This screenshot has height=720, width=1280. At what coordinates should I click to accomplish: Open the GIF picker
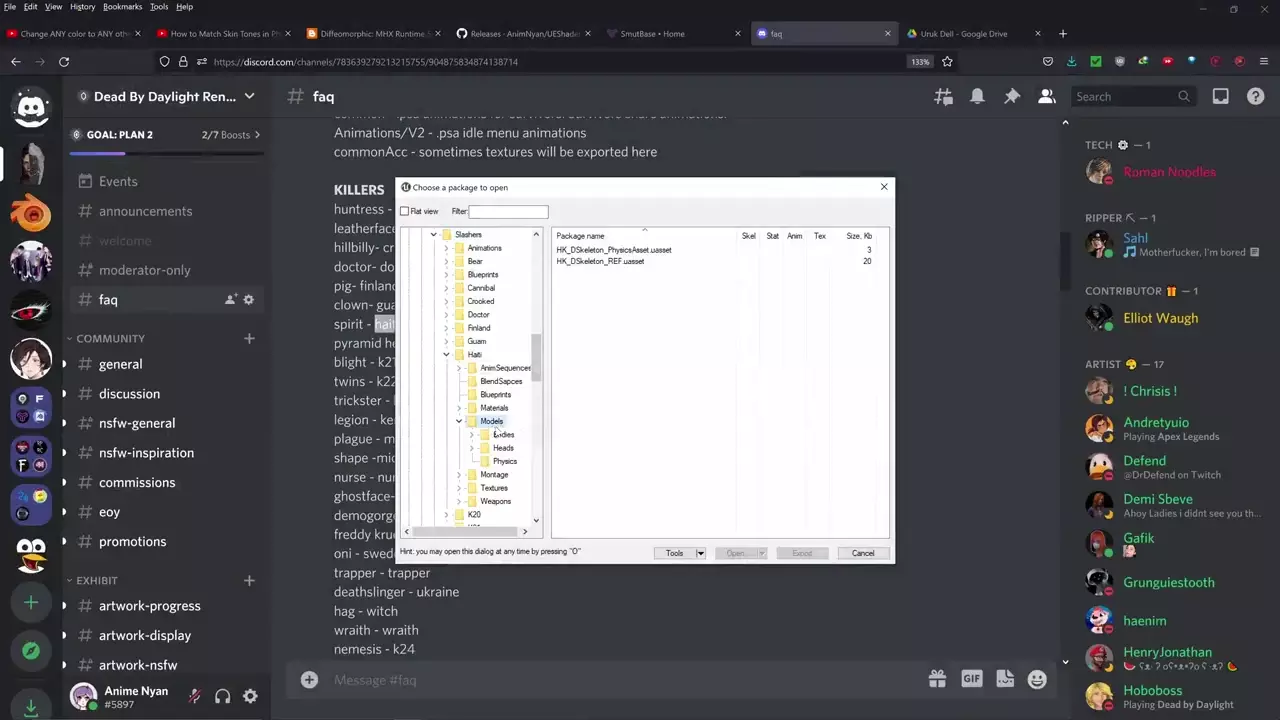[971, 679]
